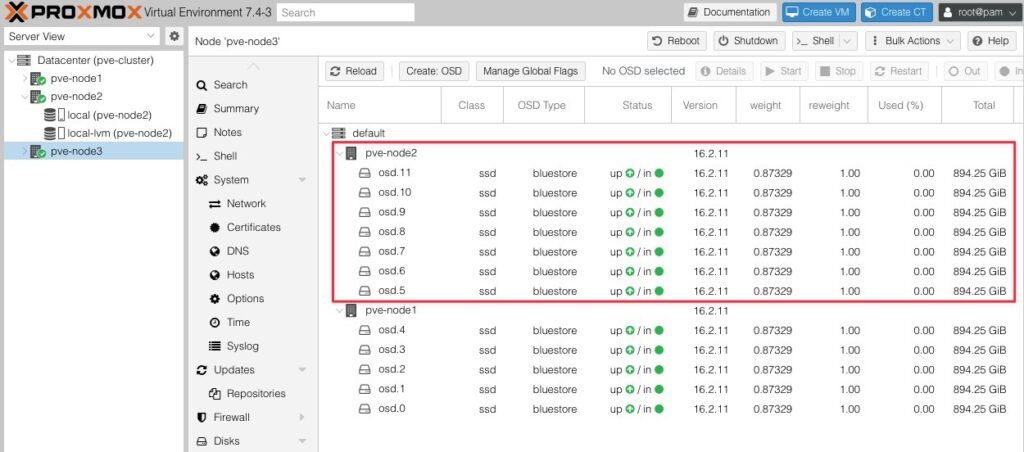The width and height of the screenshot is (1024, 452).
Task: Open the Repositories page
Action: click(256, 393)
